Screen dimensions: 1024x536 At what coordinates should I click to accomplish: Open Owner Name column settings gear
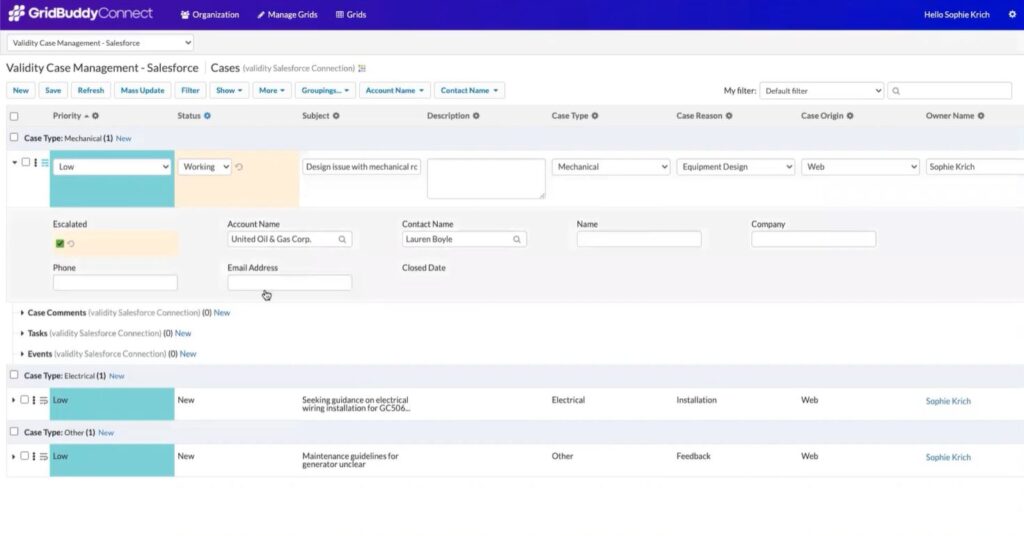click(981, 116)
